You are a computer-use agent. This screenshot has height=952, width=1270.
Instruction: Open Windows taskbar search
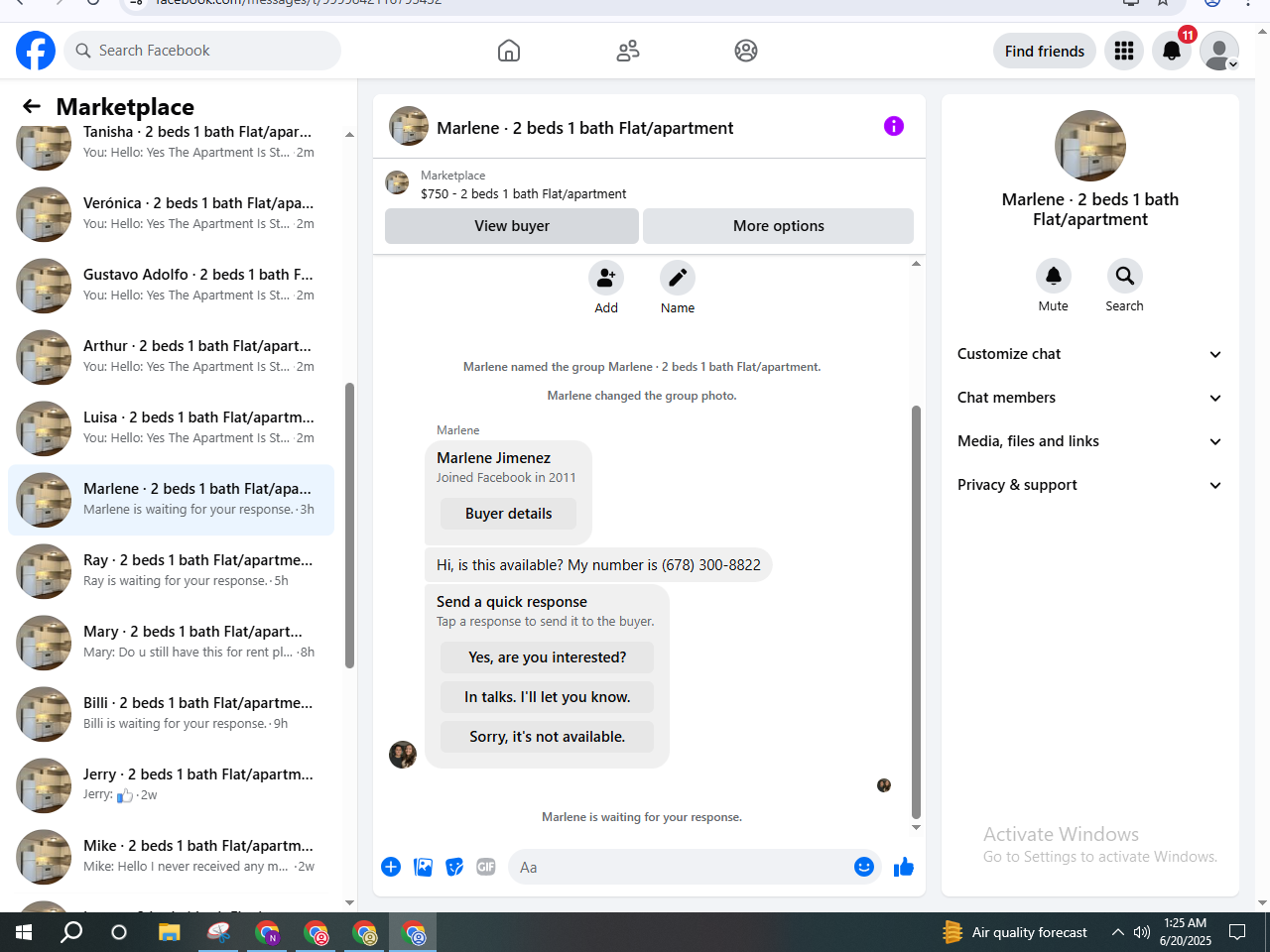(x=71, y=932)
